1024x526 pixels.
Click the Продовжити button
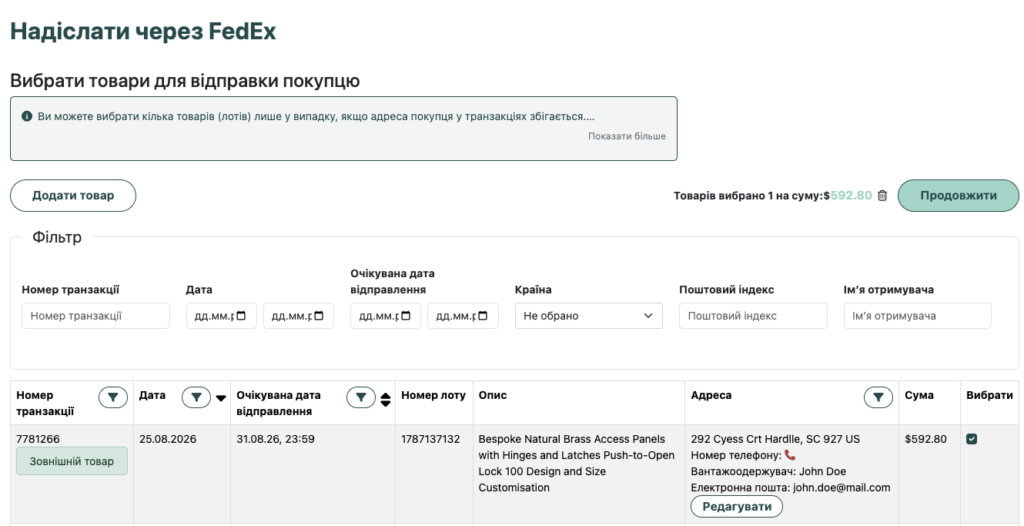pyautogui.click(x=958, y=195)
